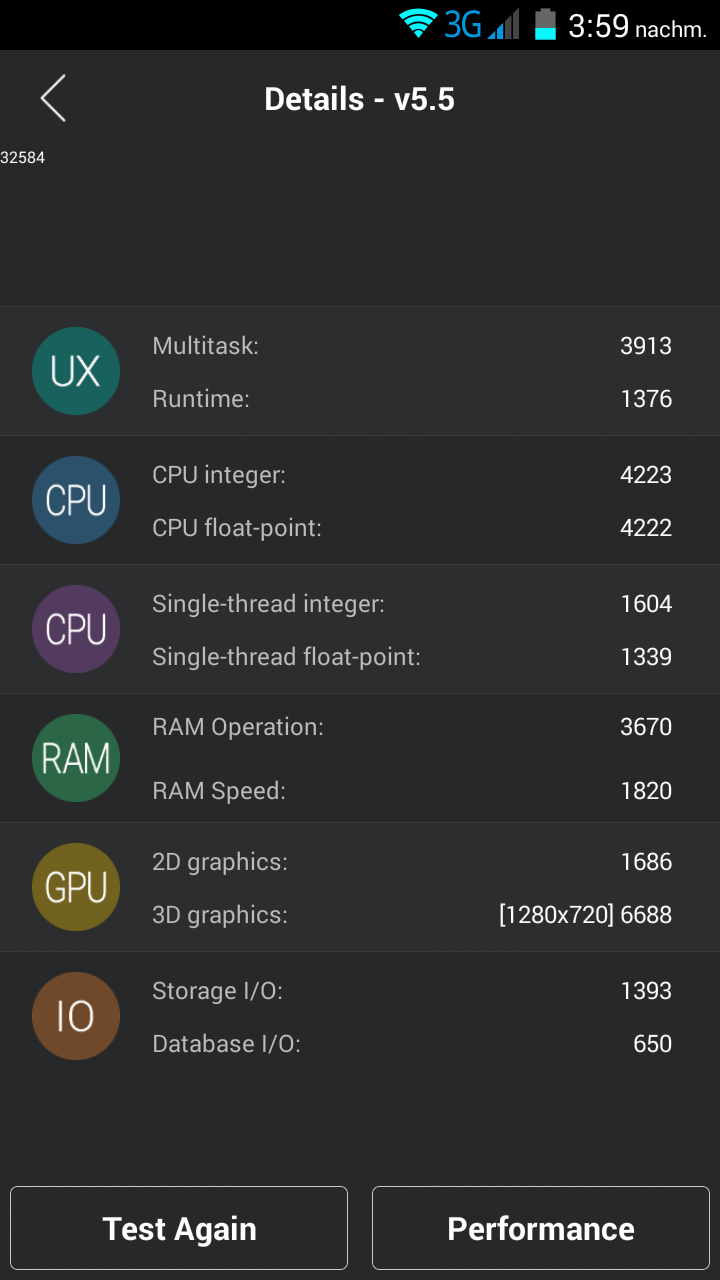Tap the green RAM category icon
The height and width of the screenshot is (1280, 720).
pos(76,758)
